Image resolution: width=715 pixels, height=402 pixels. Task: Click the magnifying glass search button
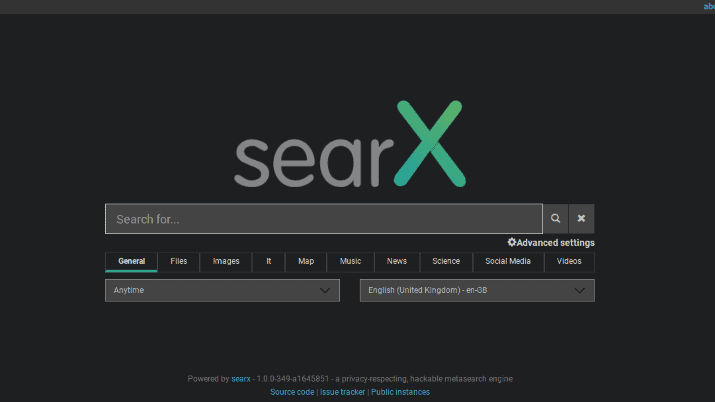(555, 219)
